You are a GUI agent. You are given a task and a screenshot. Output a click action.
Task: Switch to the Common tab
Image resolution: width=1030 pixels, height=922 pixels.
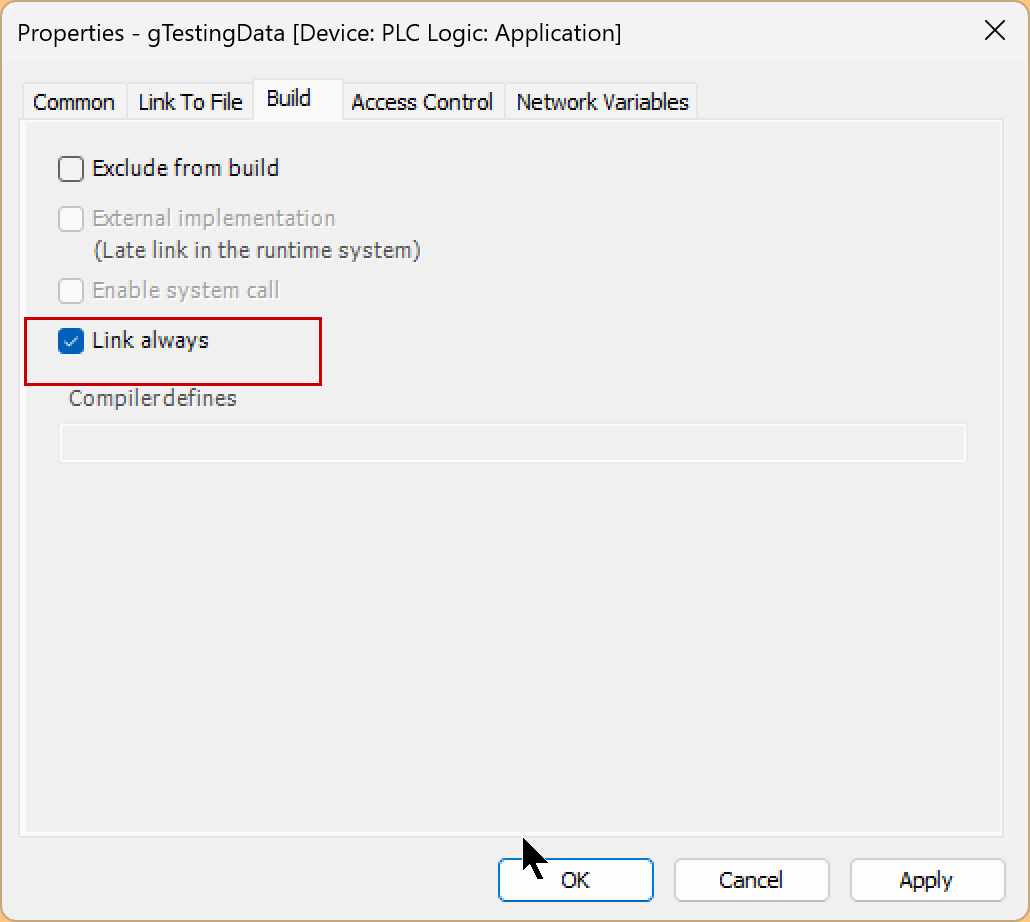(74, 102)
